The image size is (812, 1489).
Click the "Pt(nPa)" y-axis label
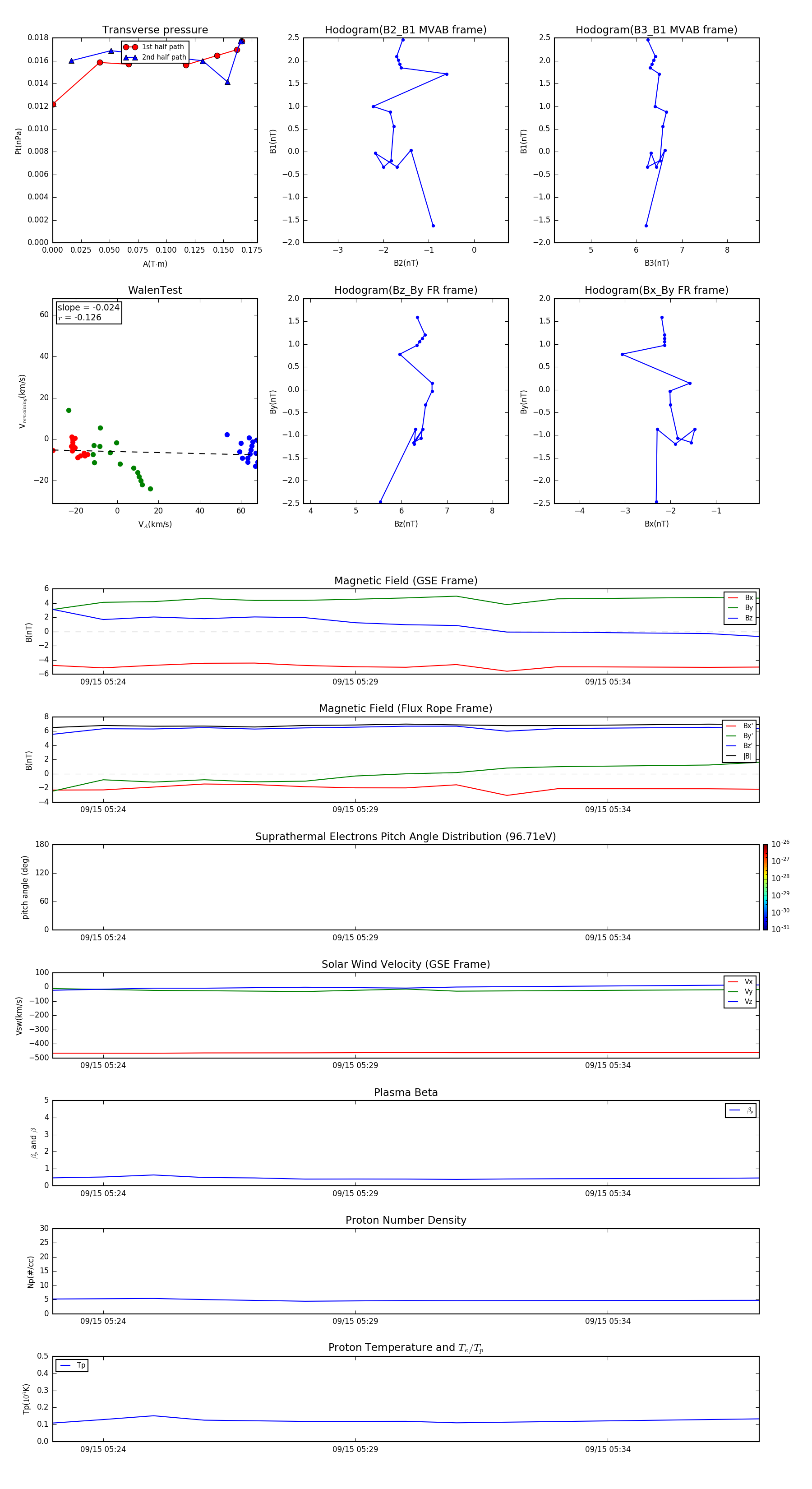point(18,141)
